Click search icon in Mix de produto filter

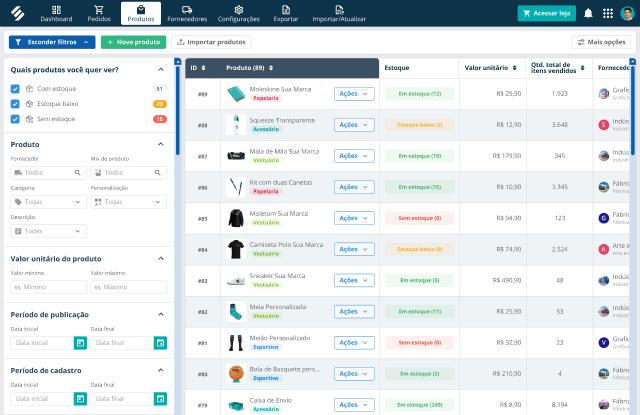(158, 173)
